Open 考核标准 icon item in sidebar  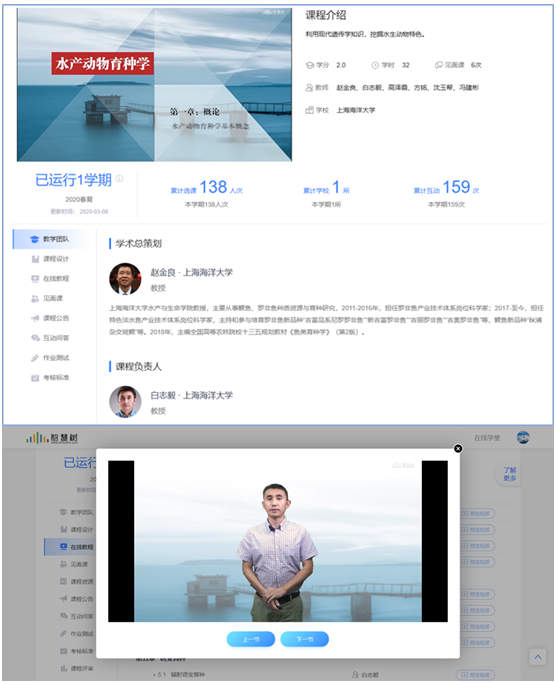[35, 378]
